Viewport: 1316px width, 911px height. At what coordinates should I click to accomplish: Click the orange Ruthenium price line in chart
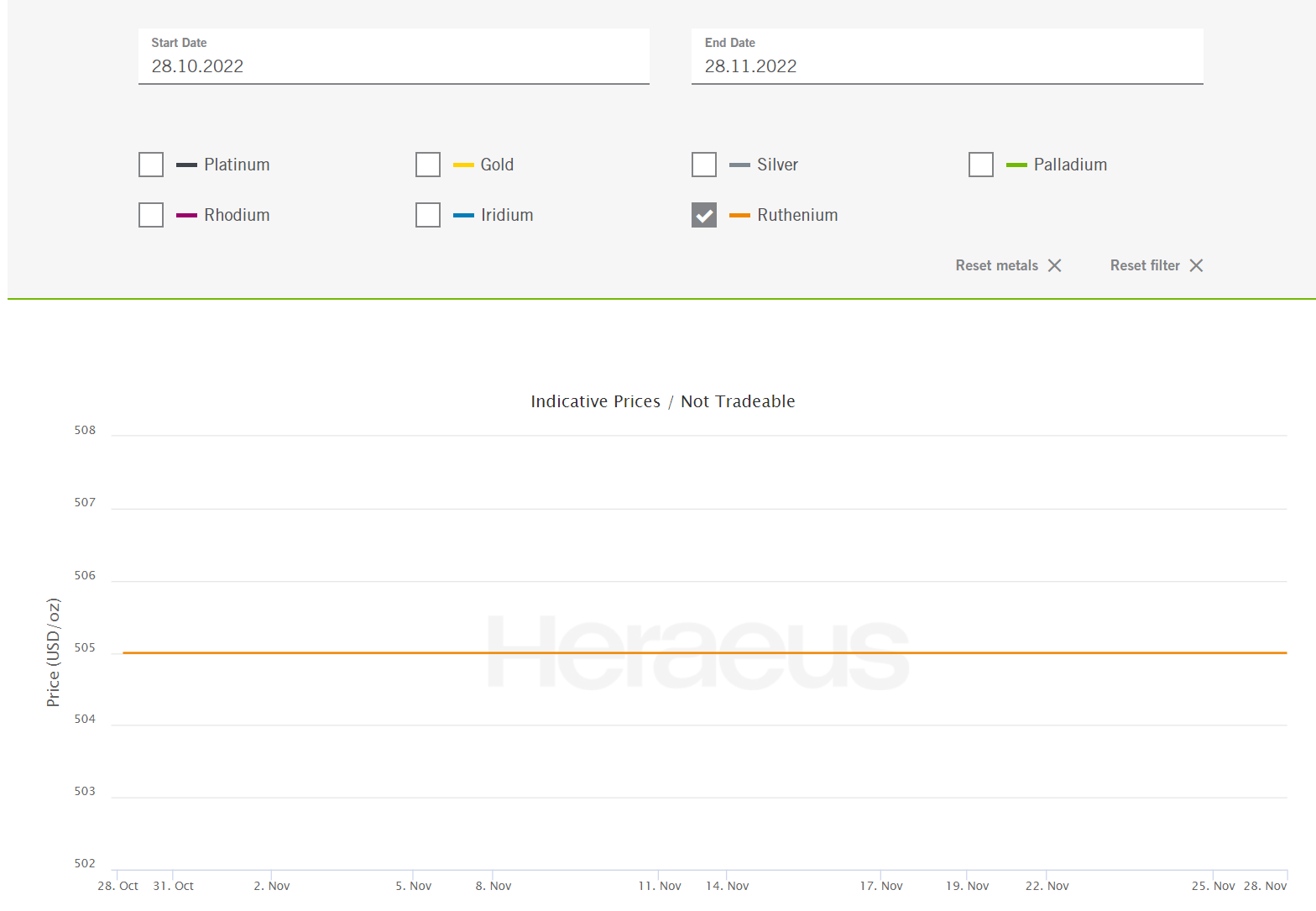tap(705, 652)
